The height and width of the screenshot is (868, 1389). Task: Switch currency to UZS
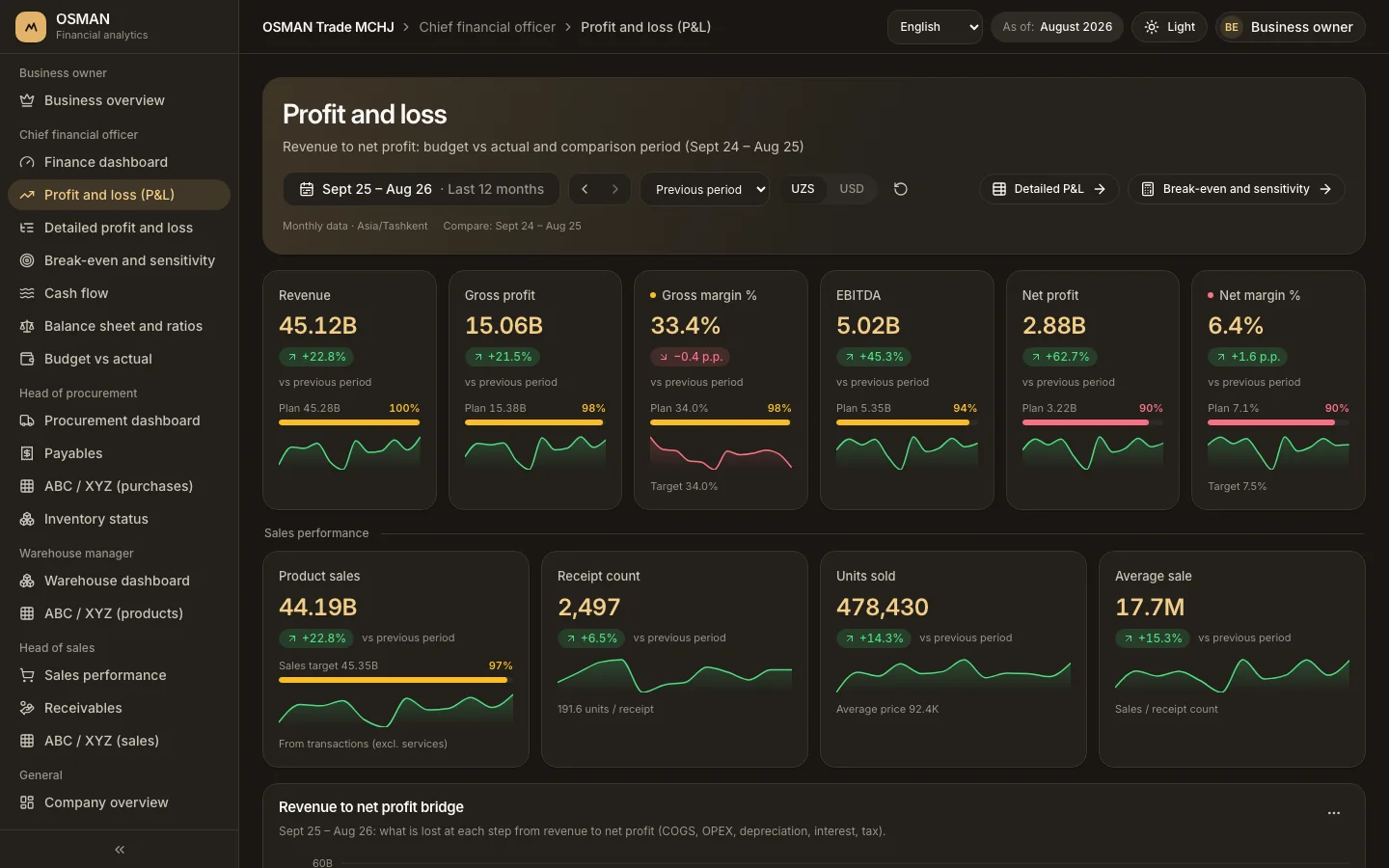[803, 189]
